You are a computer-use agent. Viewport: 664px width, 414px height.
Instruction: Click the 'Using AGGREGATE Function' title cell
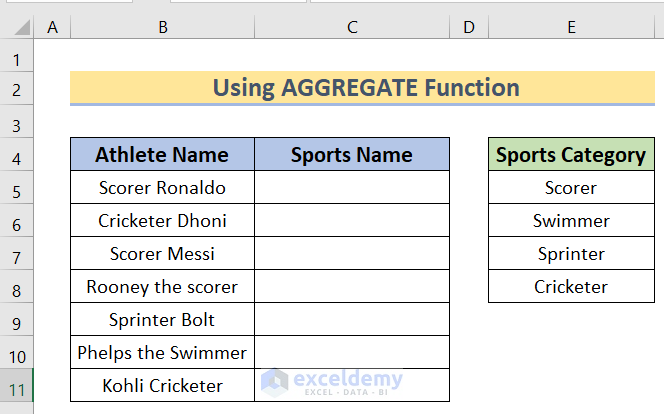(365, 88)
